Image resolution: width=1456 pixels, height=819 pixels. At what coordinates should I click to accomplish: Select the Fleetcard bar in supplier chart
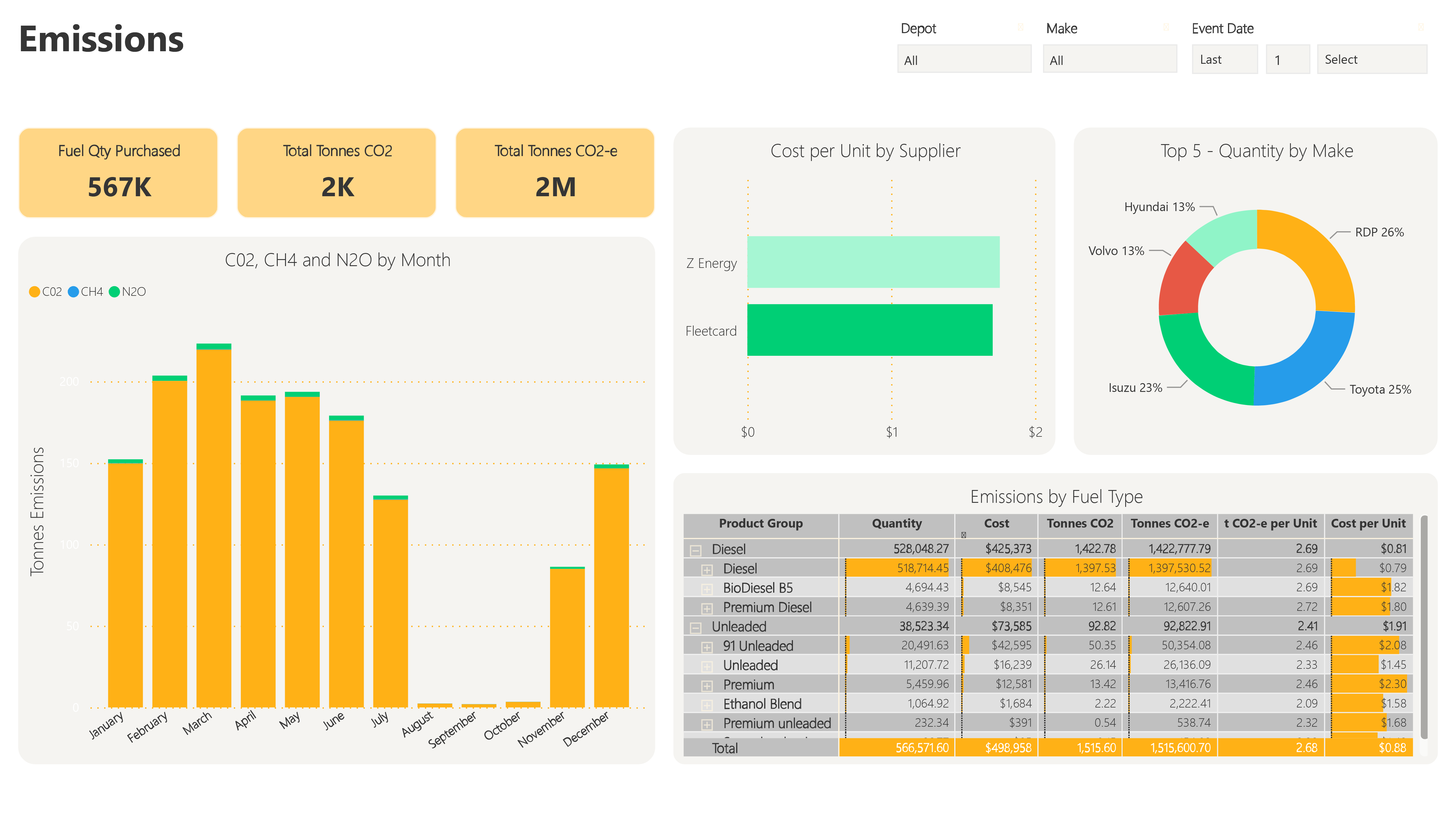(869, 330)
